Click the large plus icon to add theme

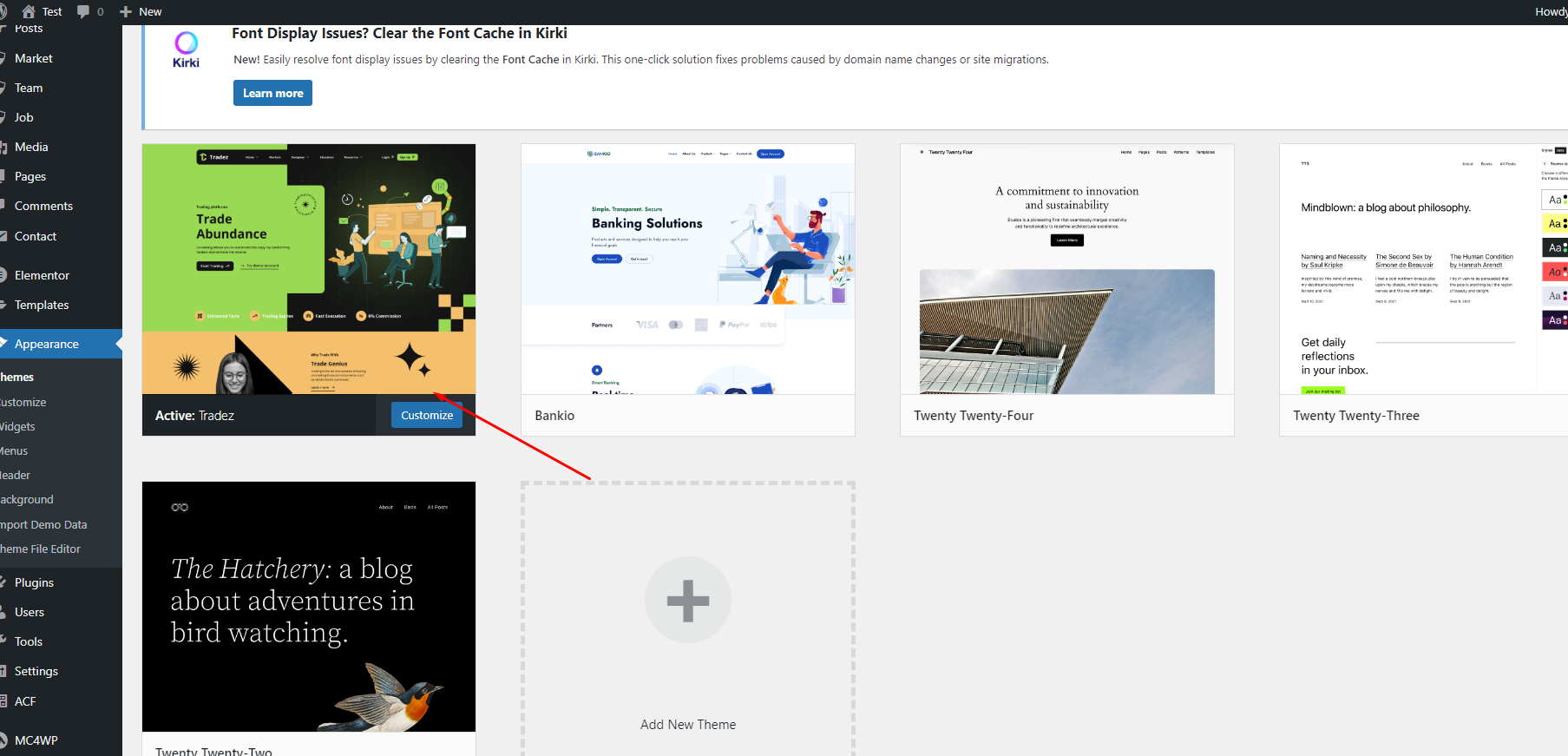tap(688, 600)
